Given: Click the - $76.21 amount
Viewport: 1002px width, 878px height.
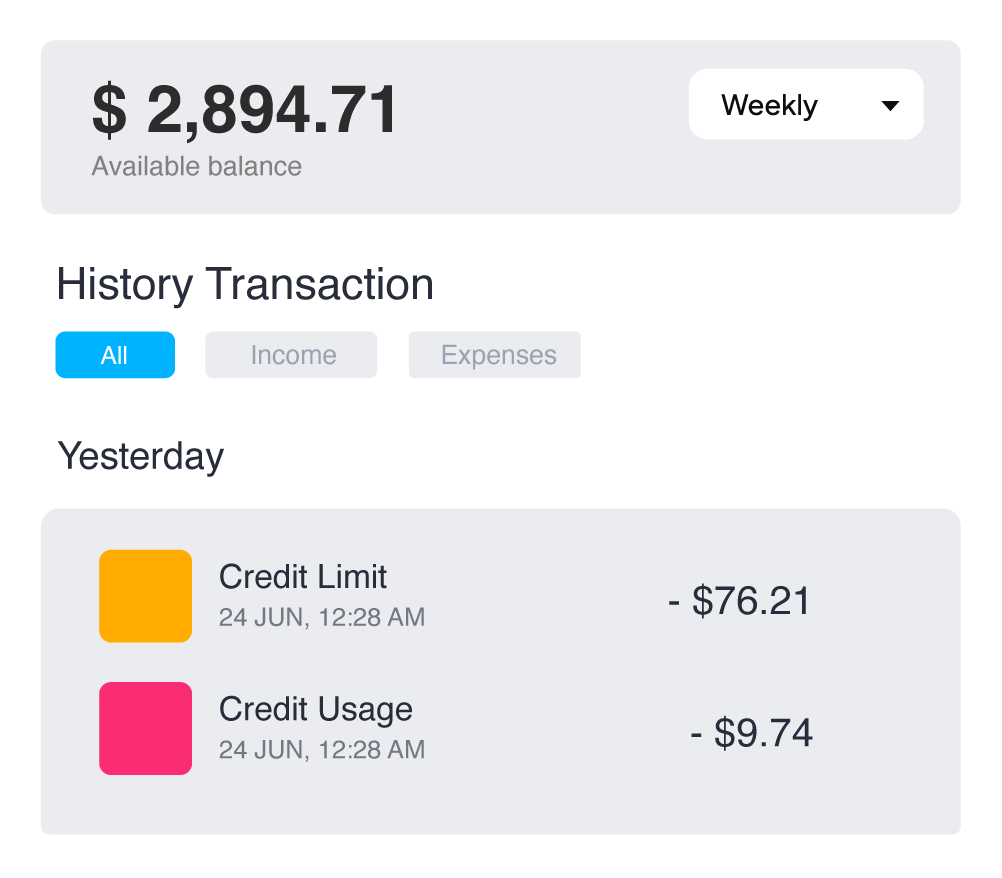Looking at the screenshot, I should (739, 601).
